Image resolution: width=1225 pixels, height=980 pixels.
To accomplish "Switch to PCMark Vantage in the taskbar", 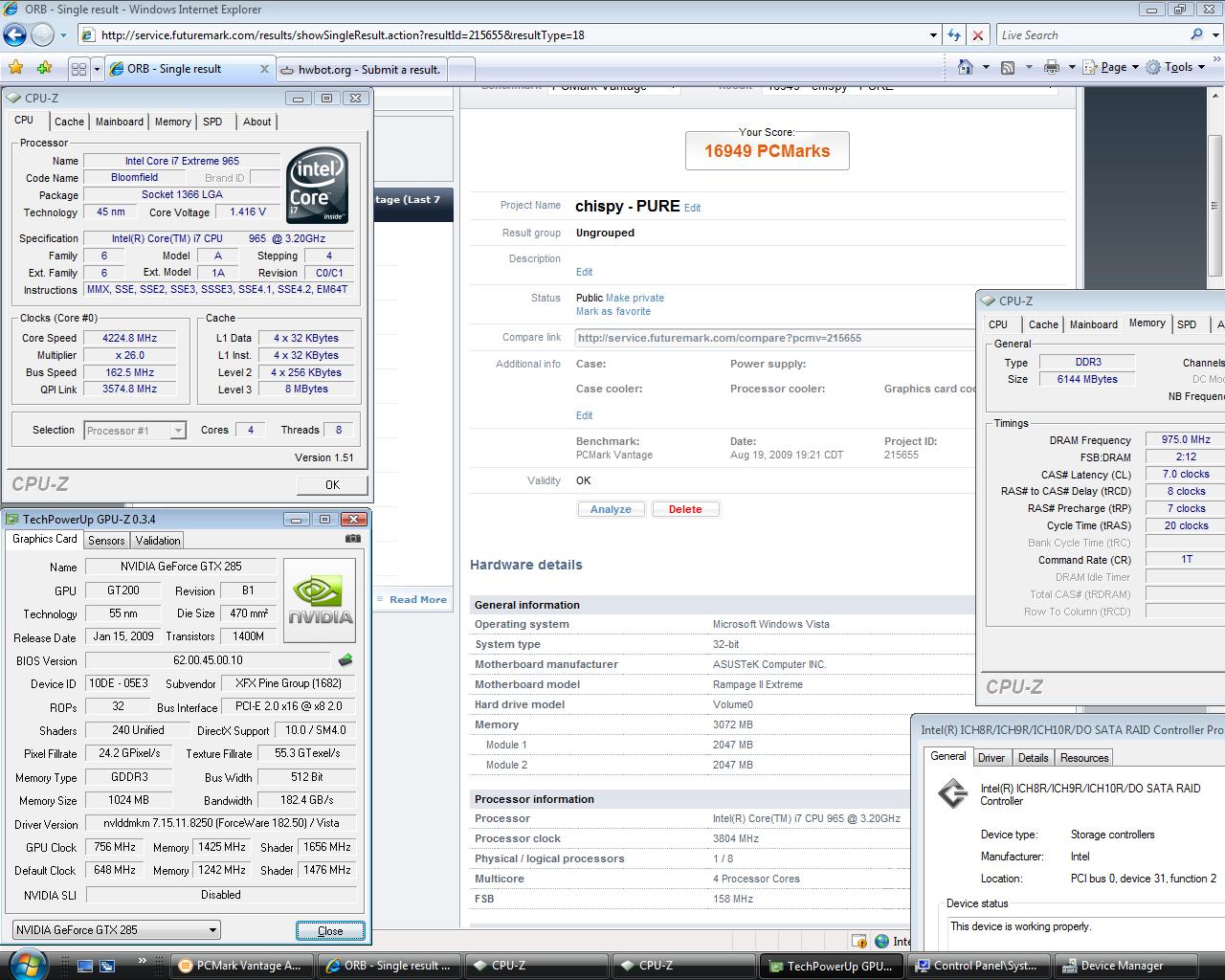I will [x=243, y=966].
